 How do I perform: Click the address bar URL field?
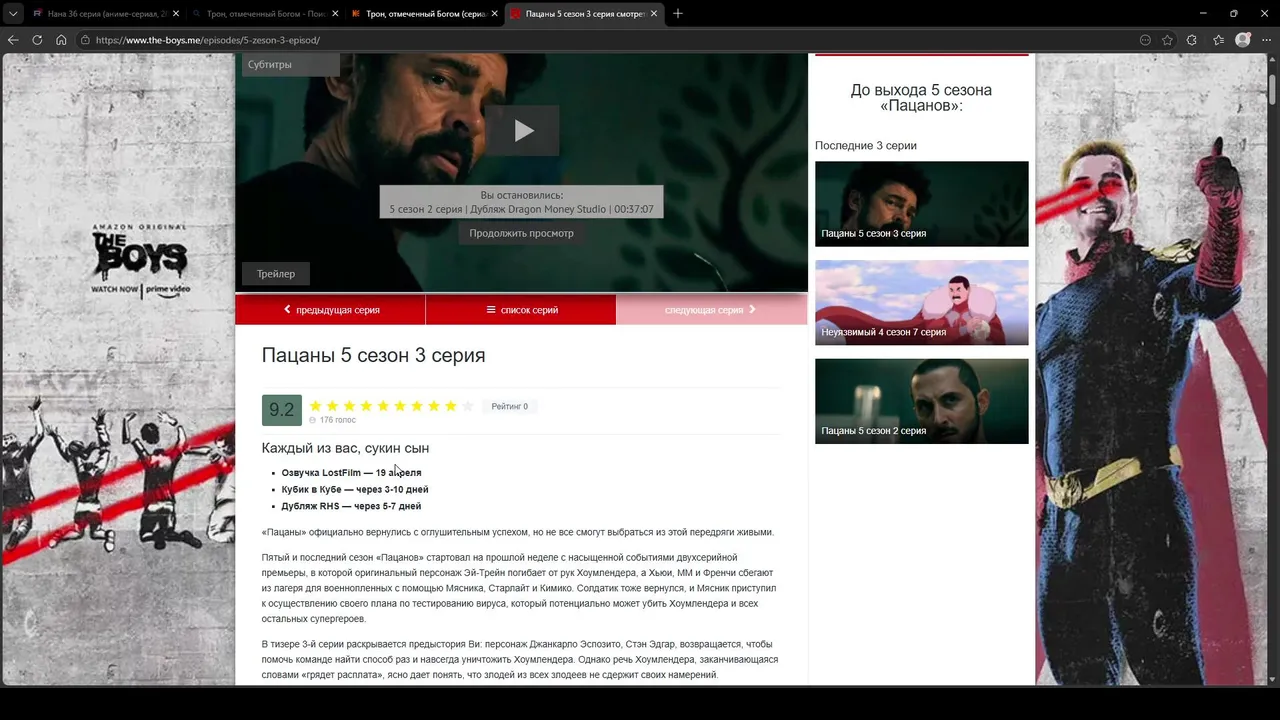[600, 40]
